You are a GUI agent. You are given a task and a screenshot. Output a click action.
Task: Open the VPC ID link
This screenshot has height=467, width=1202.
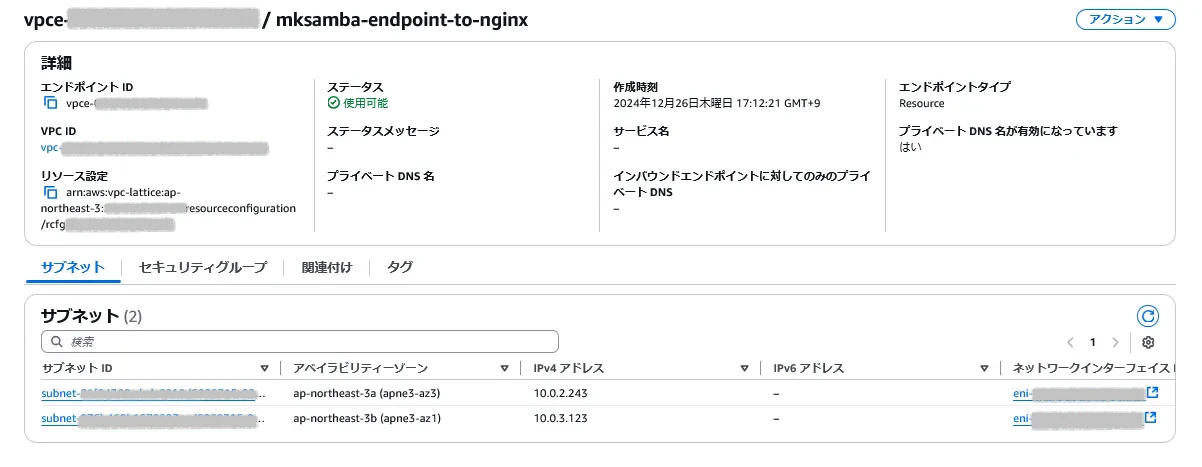tap(154, 148)
